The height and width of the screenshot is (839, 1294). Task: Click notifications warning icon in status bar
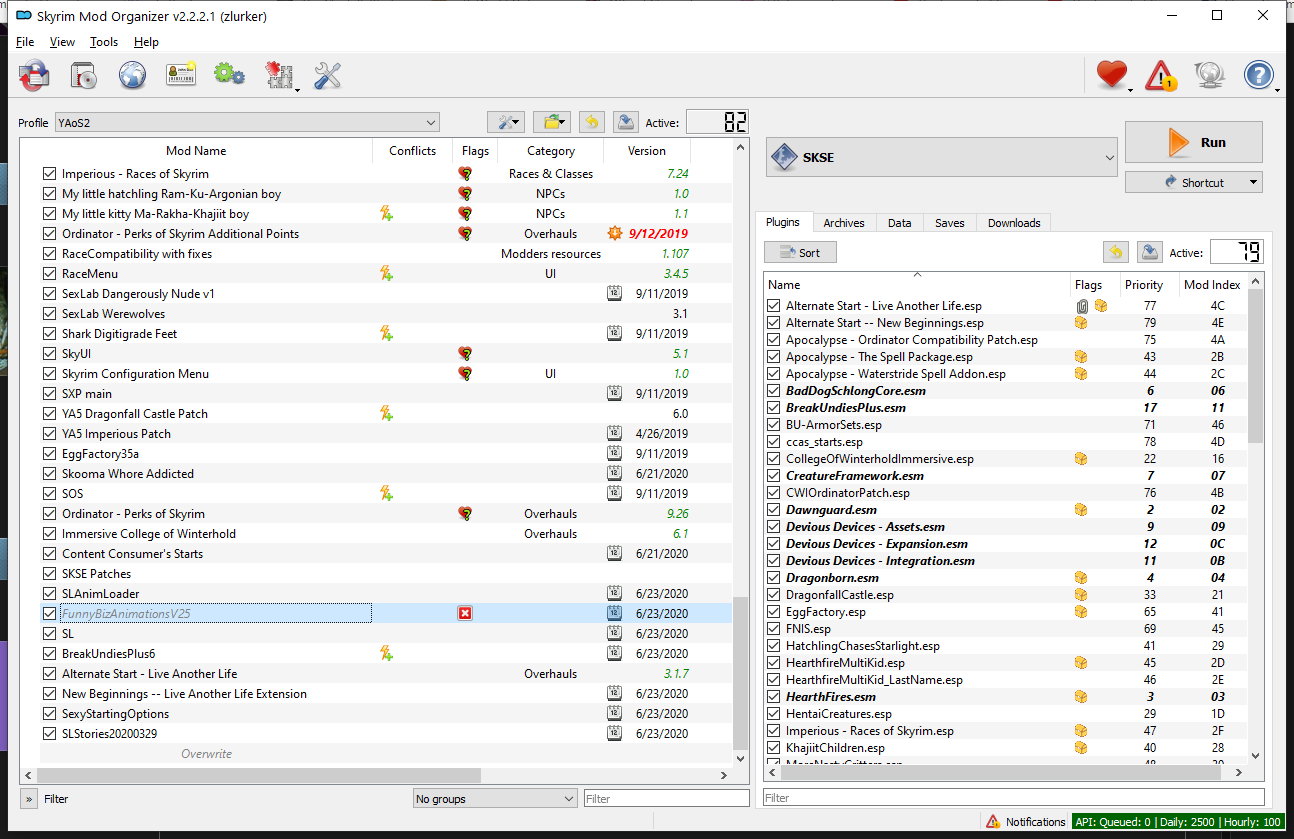(x=993, y=822)
